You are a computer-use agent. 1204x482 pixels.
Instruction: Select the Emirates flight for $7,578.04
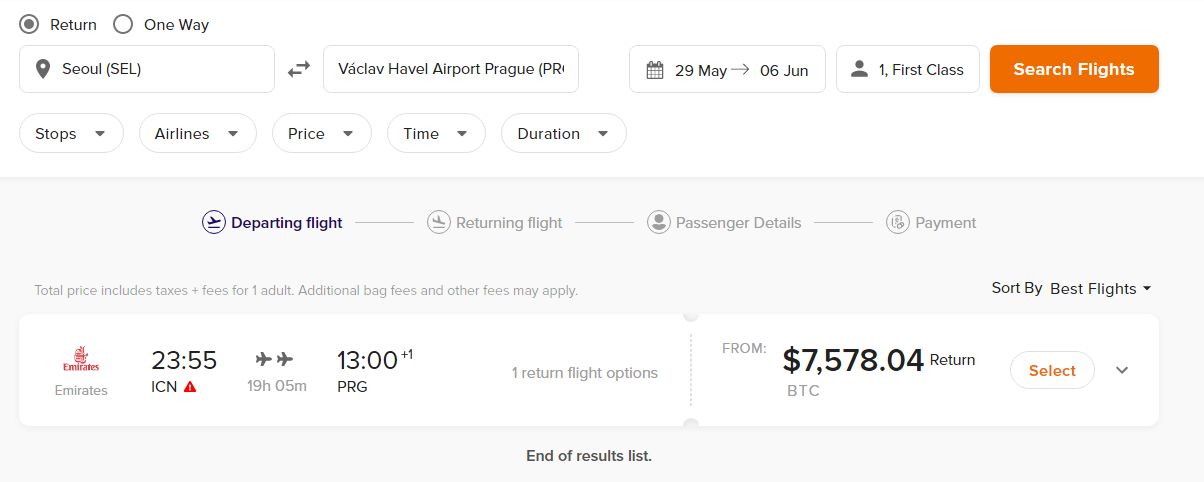click(1052, 370)
